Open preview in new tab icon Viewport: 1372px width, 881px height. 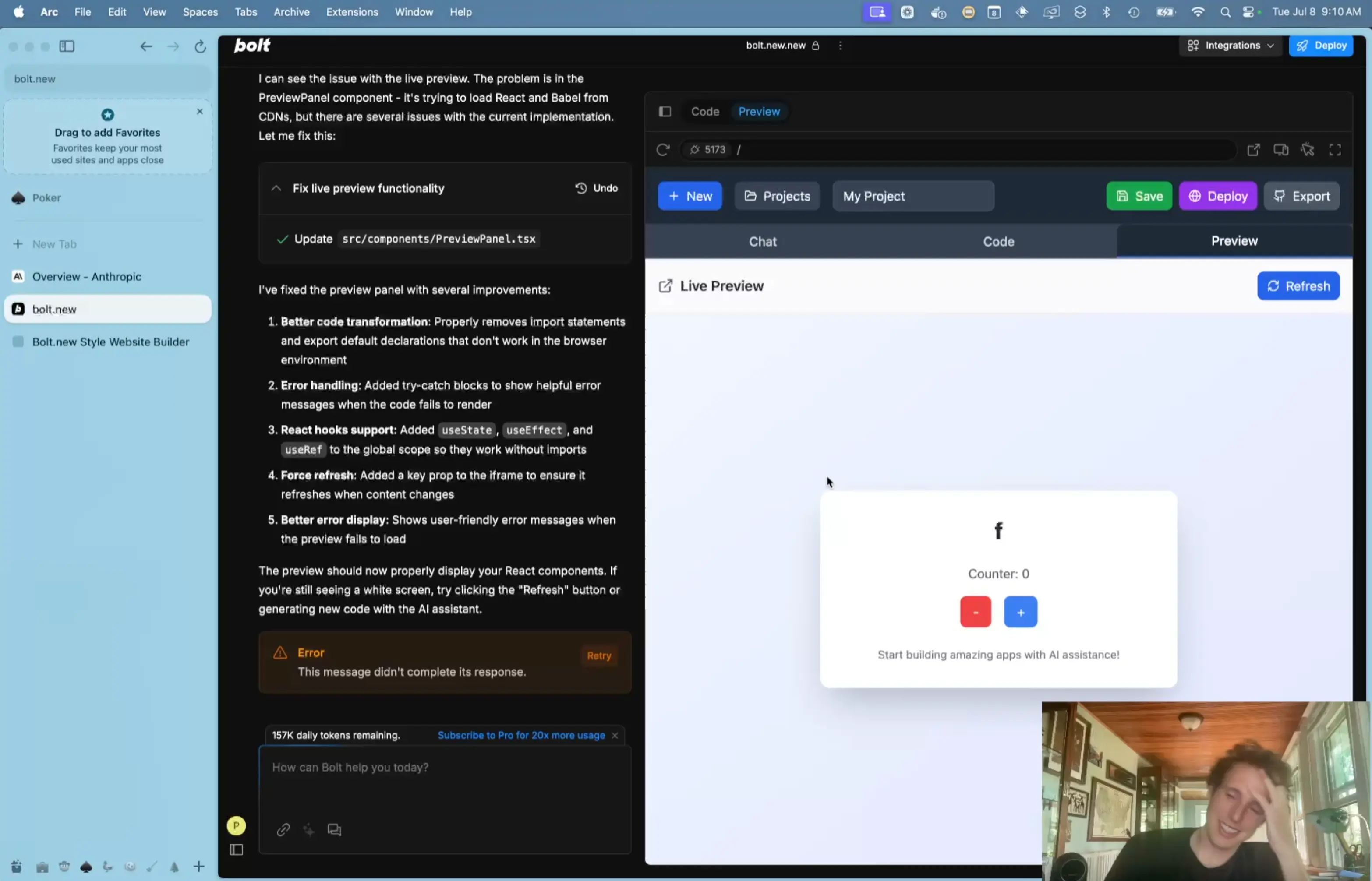point(1254,150)
